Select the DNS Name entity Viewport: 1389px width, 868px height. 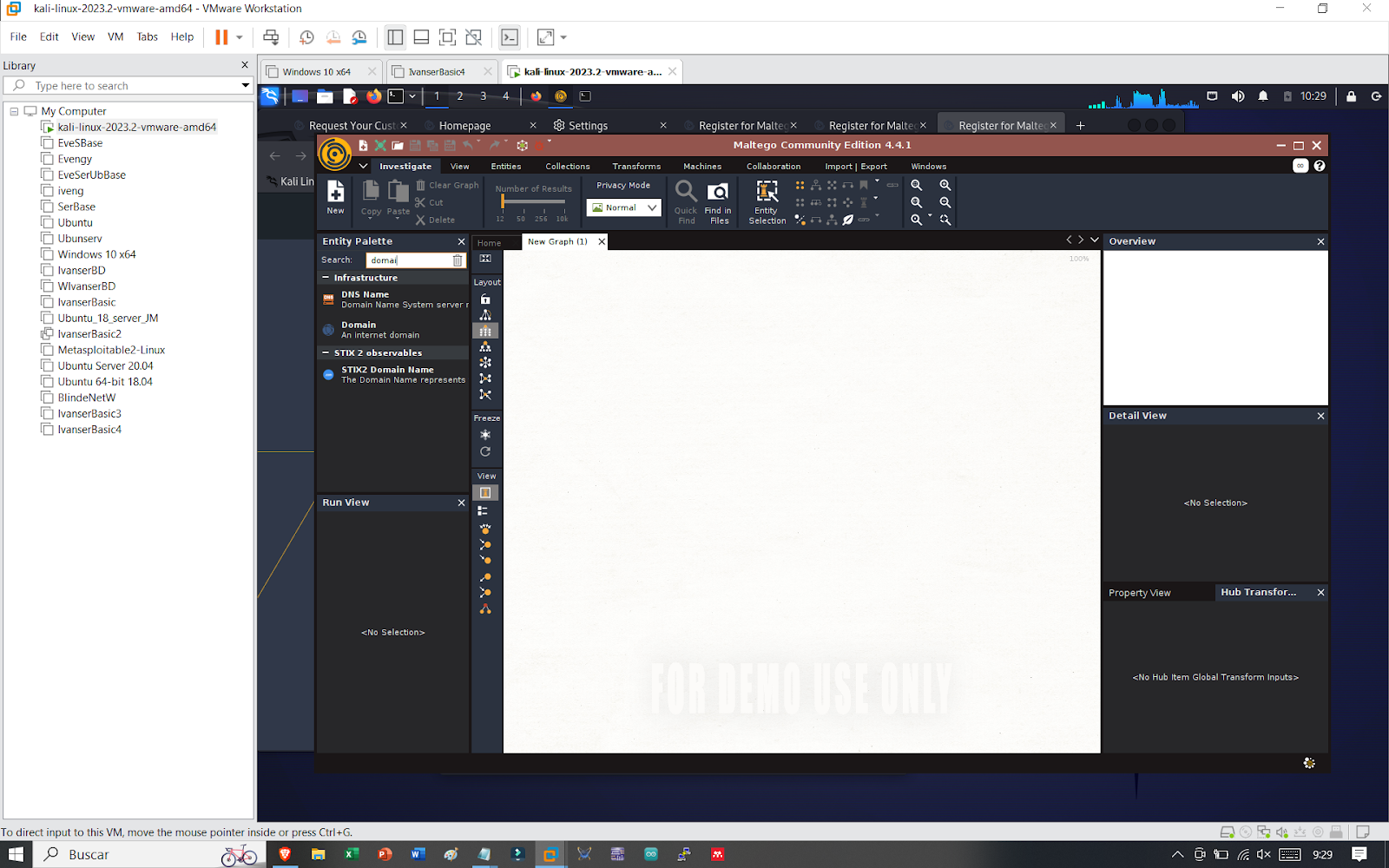point(393,299)
